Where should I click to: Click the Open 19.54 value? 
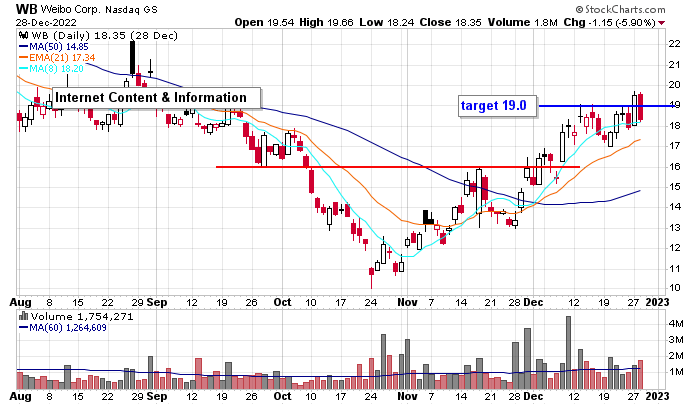coord(264,22)
